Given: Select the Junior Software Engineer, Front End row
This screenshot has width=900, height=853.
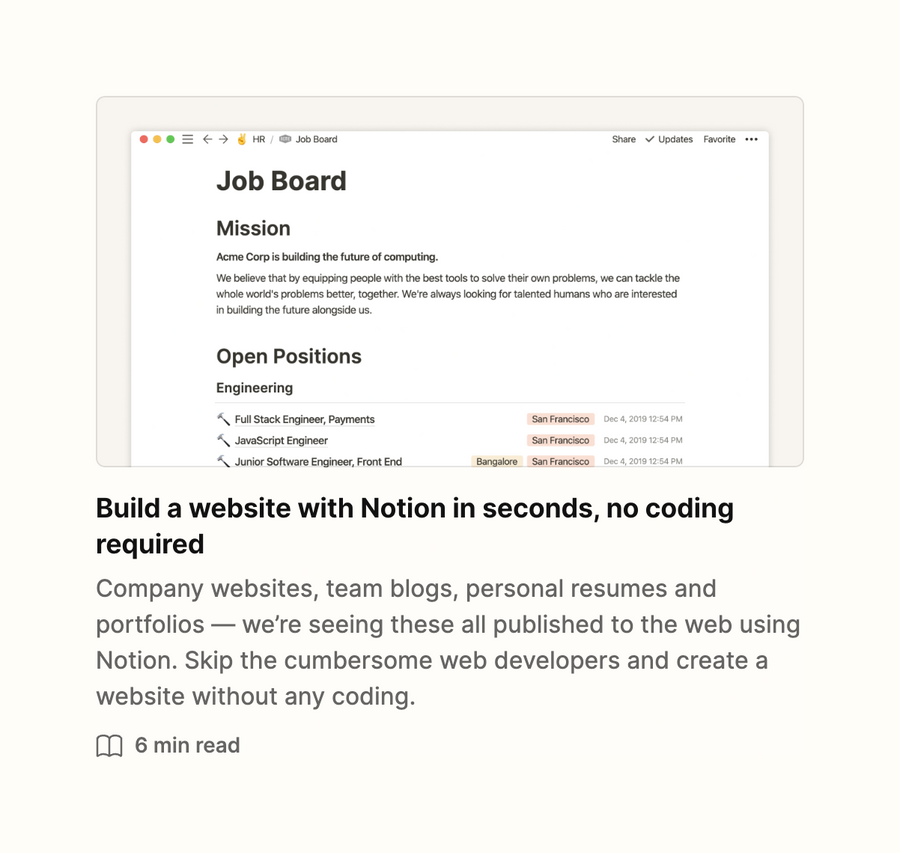Looking at the screenshot, I should point(318,461).
